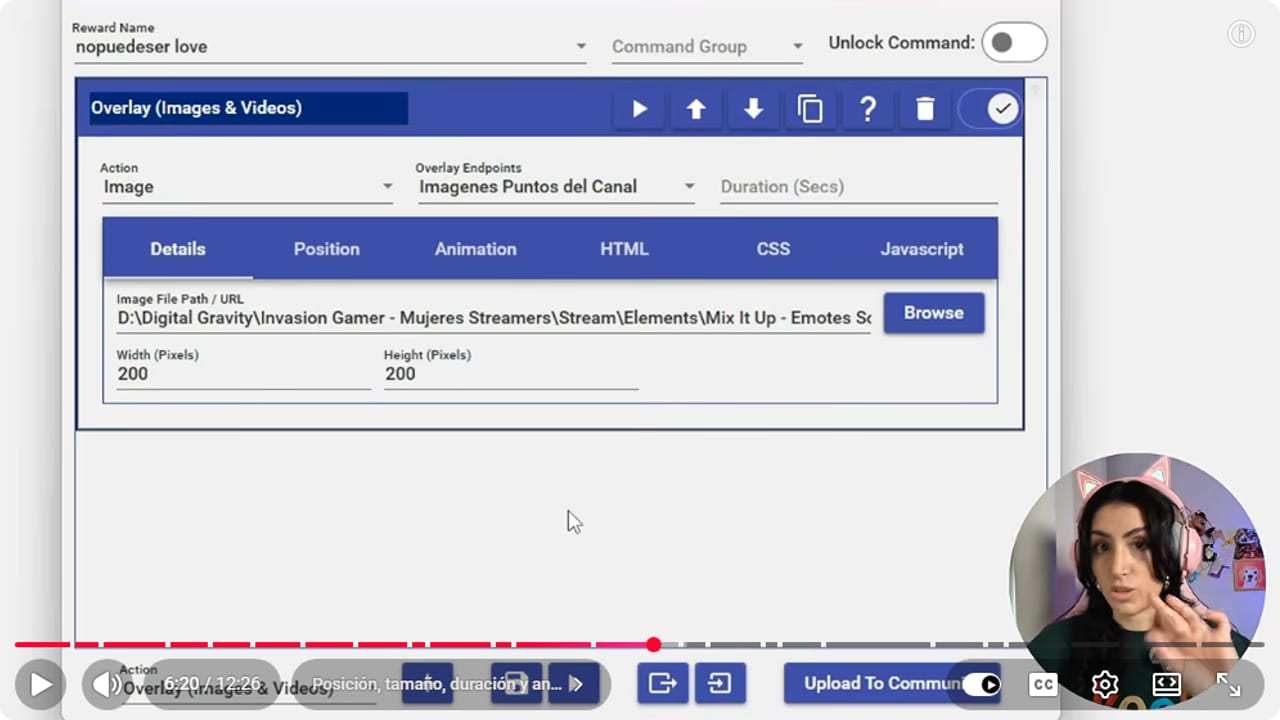Open help for the Overlay action
Screen dimensions: 1280x720
tap(867, 109)
